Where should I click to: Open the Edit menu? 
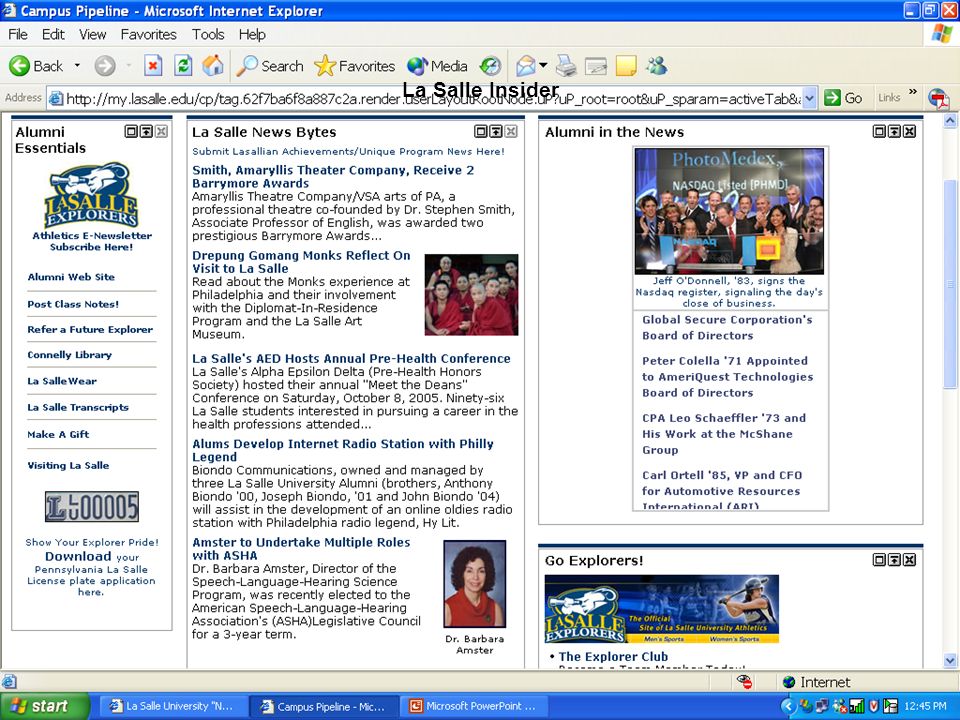pos(53,34)
